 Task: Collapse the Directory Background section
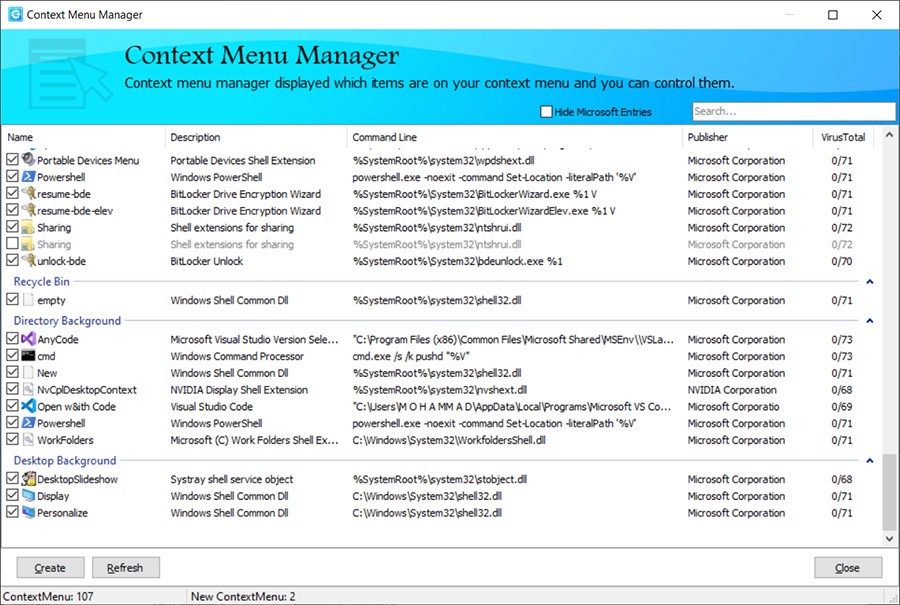869,322
